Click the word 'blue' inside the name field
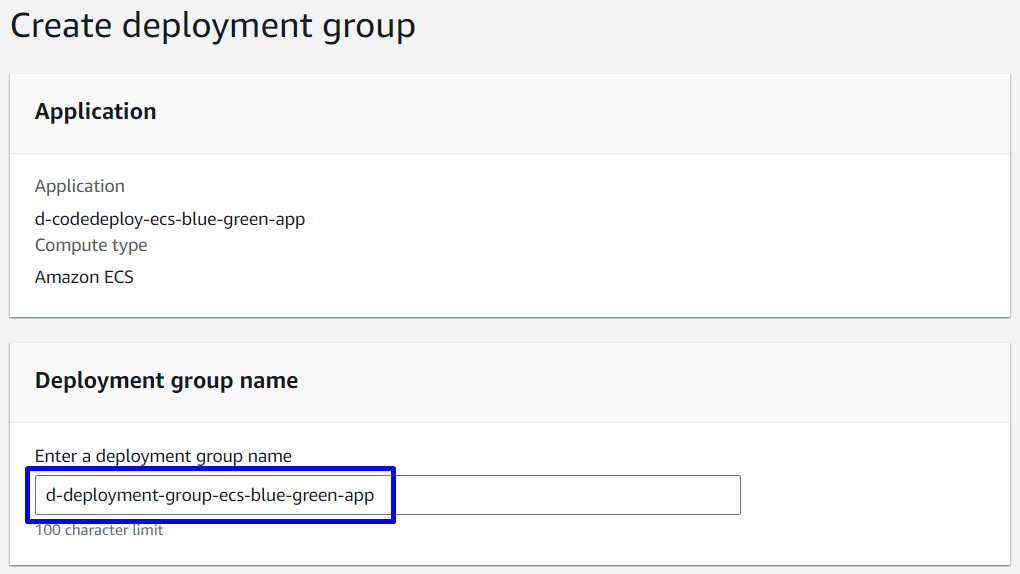1020x574 pixels. pyautogui.click(x=267, y=495)
